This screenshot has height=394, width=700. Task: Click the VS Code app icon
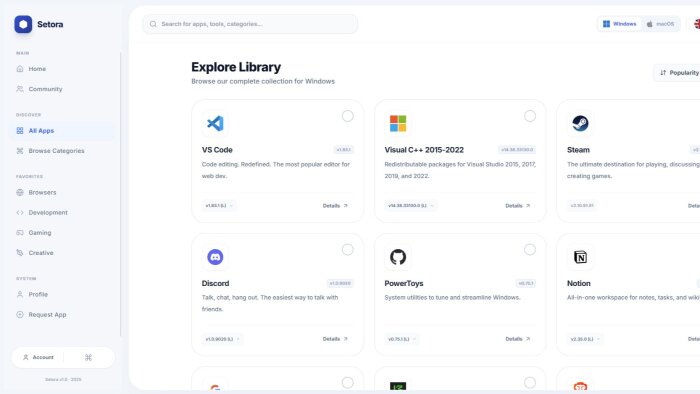coord(215,124)
